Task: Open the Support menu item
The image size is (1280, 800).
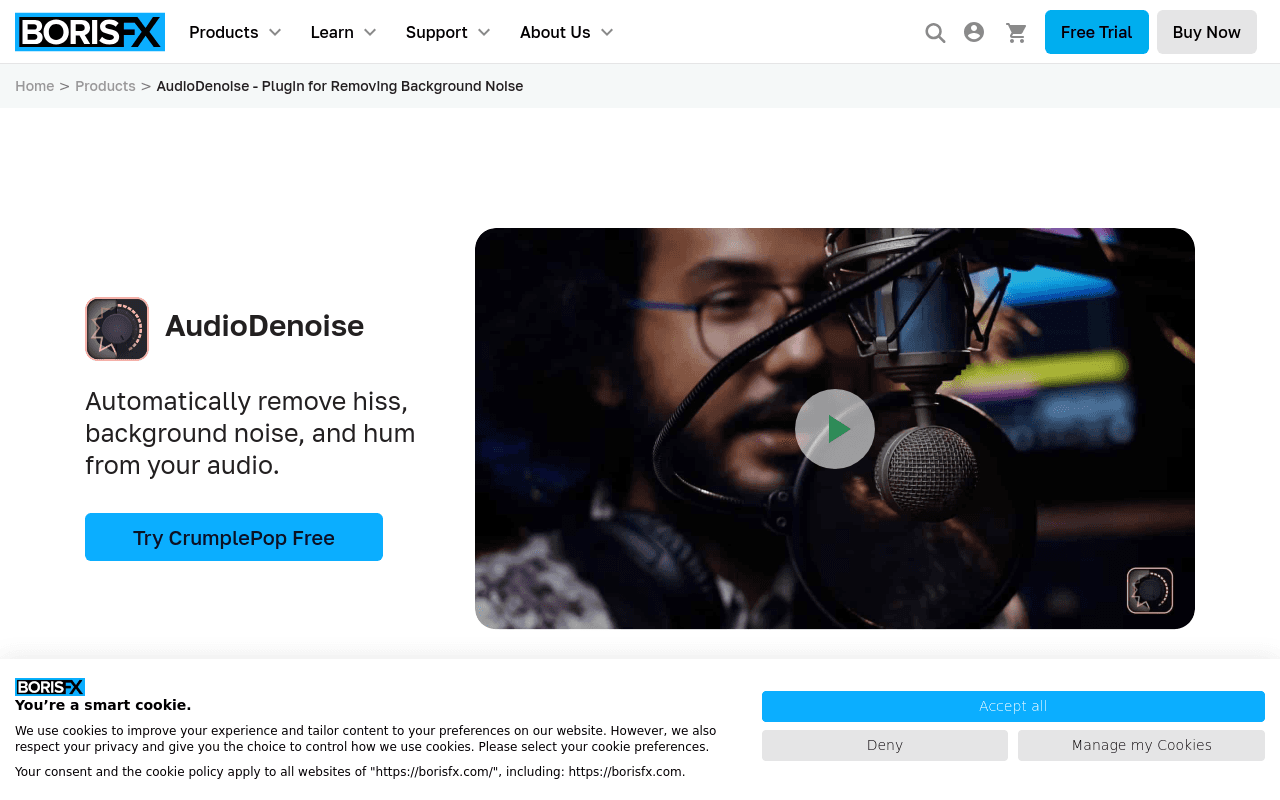Action: (437, 32)
